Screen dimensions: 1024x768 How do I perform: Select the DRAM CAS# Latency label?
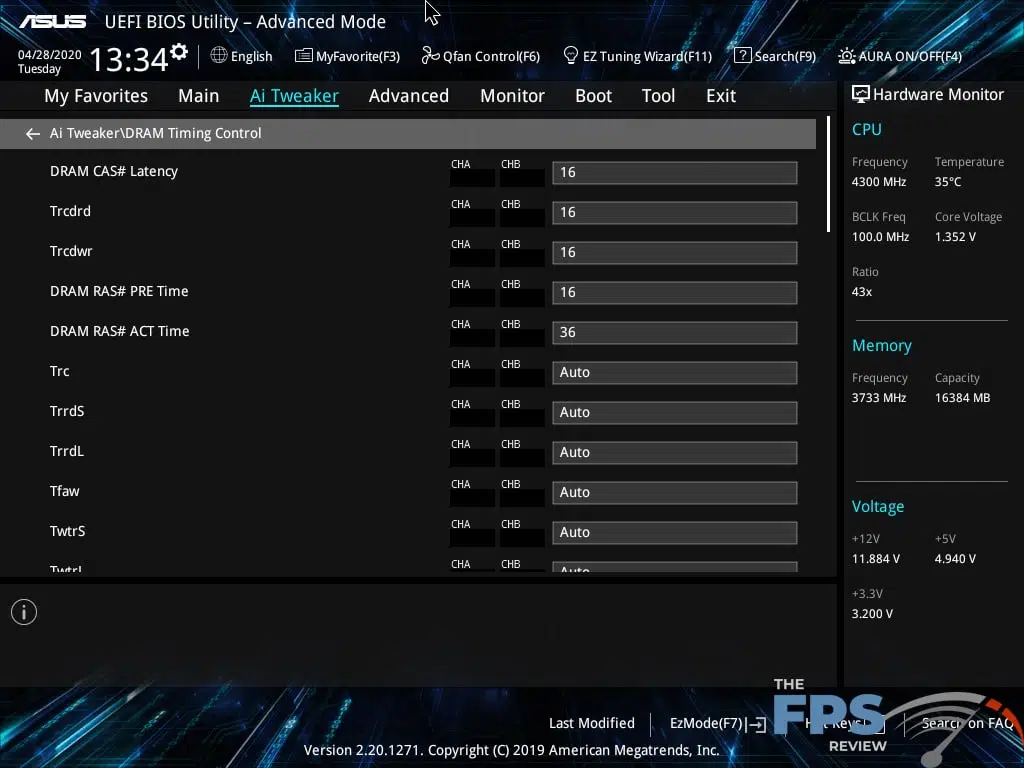(x=114, y=171)
